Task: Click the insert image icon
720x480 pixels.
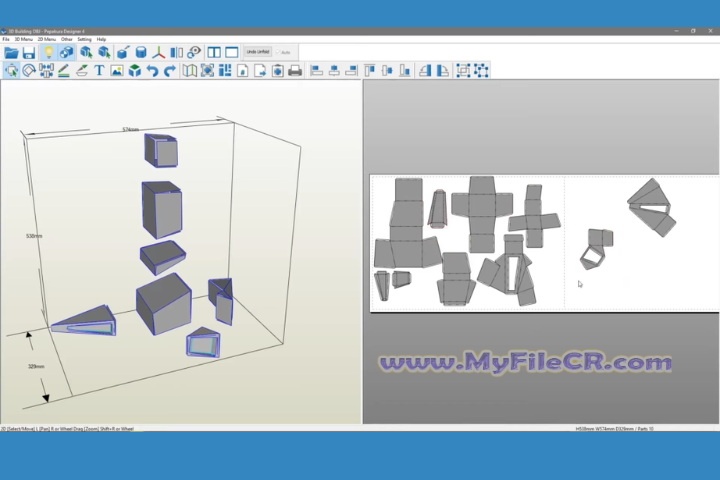Action: [117, 71]
